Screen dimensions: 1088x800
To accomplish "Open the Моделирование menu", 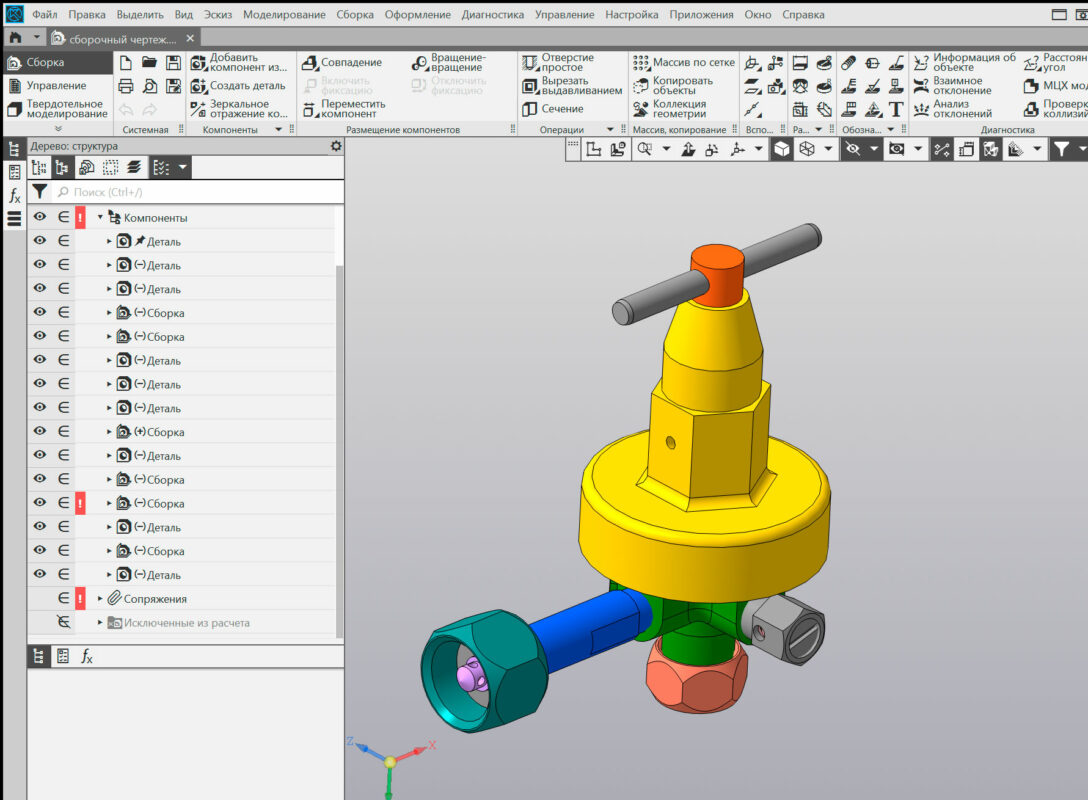I will [284, 15].
